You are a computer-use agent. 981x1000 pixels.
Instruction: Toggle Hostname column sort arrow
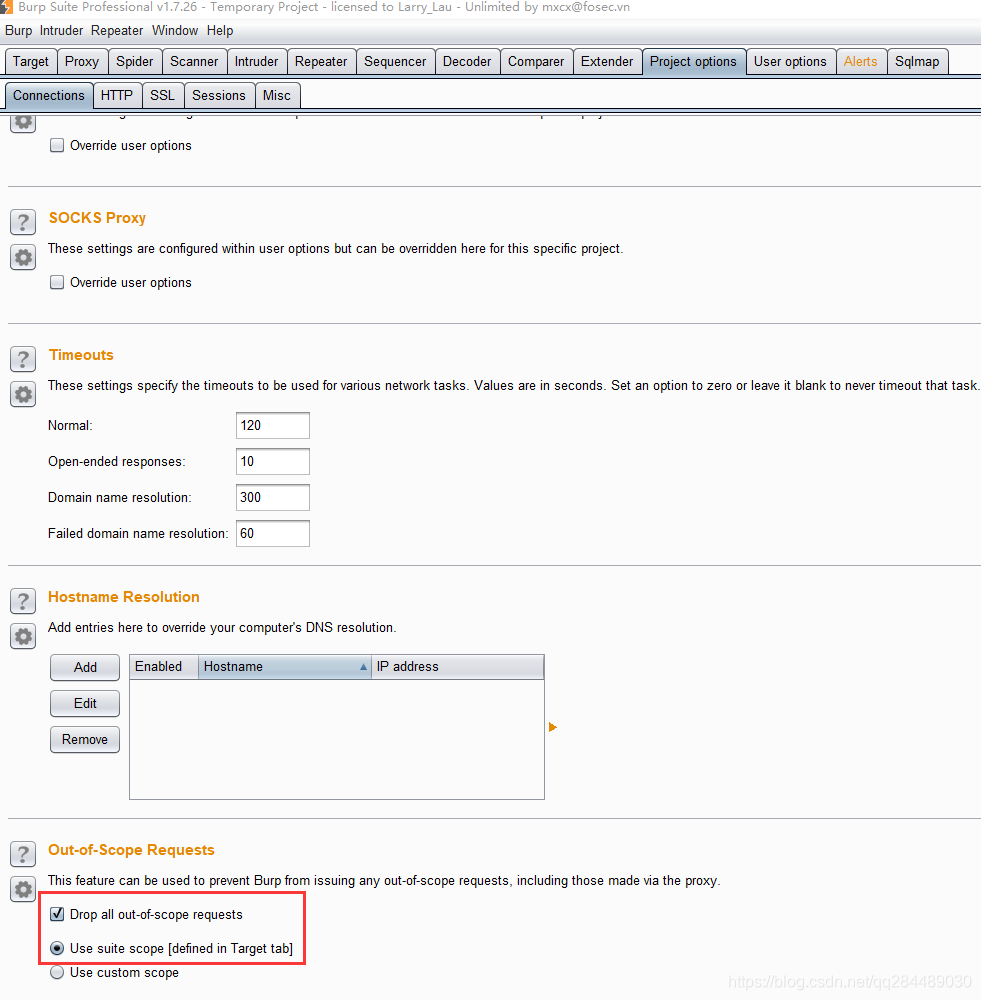(363, 666)
